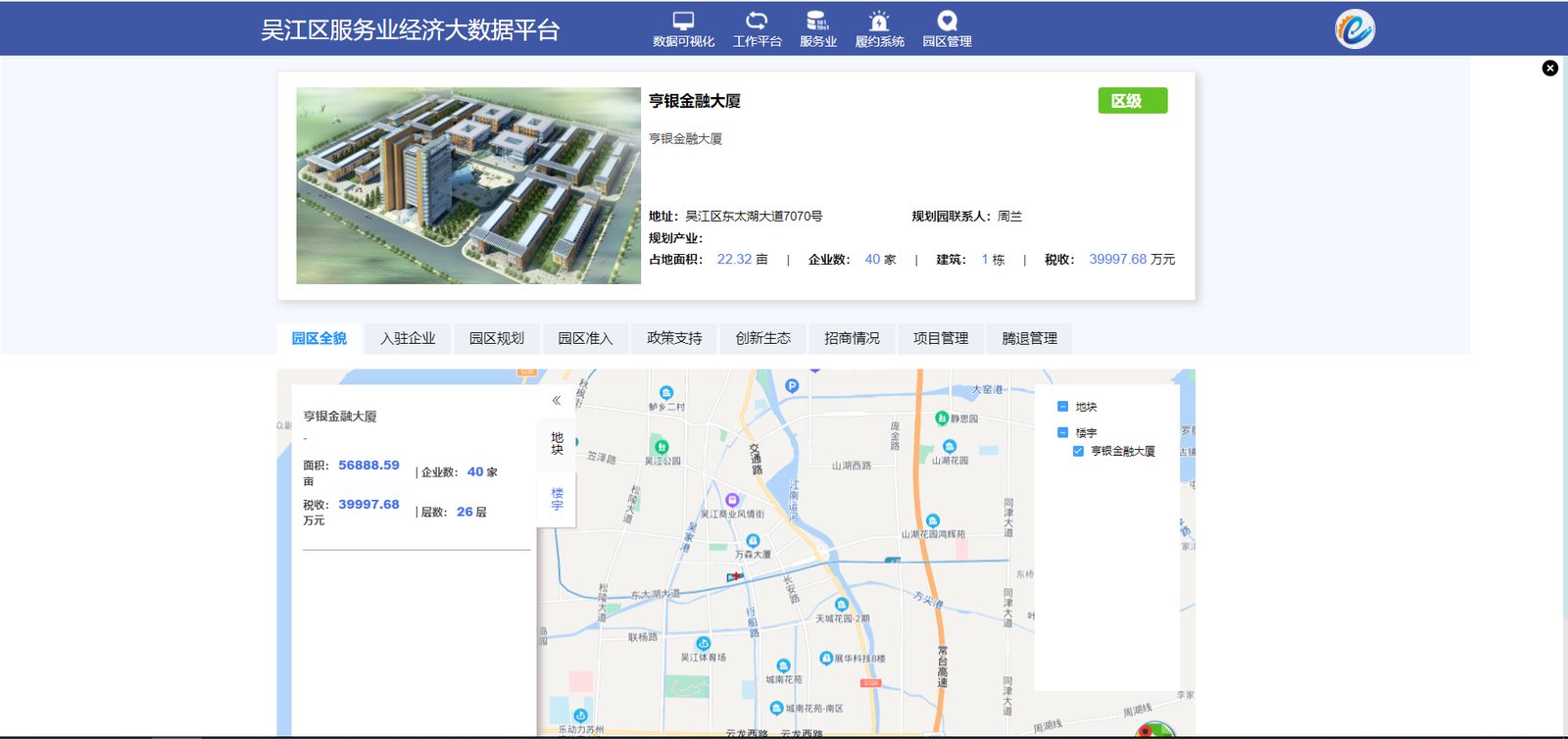The width and height of the screenshot is (1568, 739).
Task: Click the 万森大厦 map marker
Action: coord(753,541)
